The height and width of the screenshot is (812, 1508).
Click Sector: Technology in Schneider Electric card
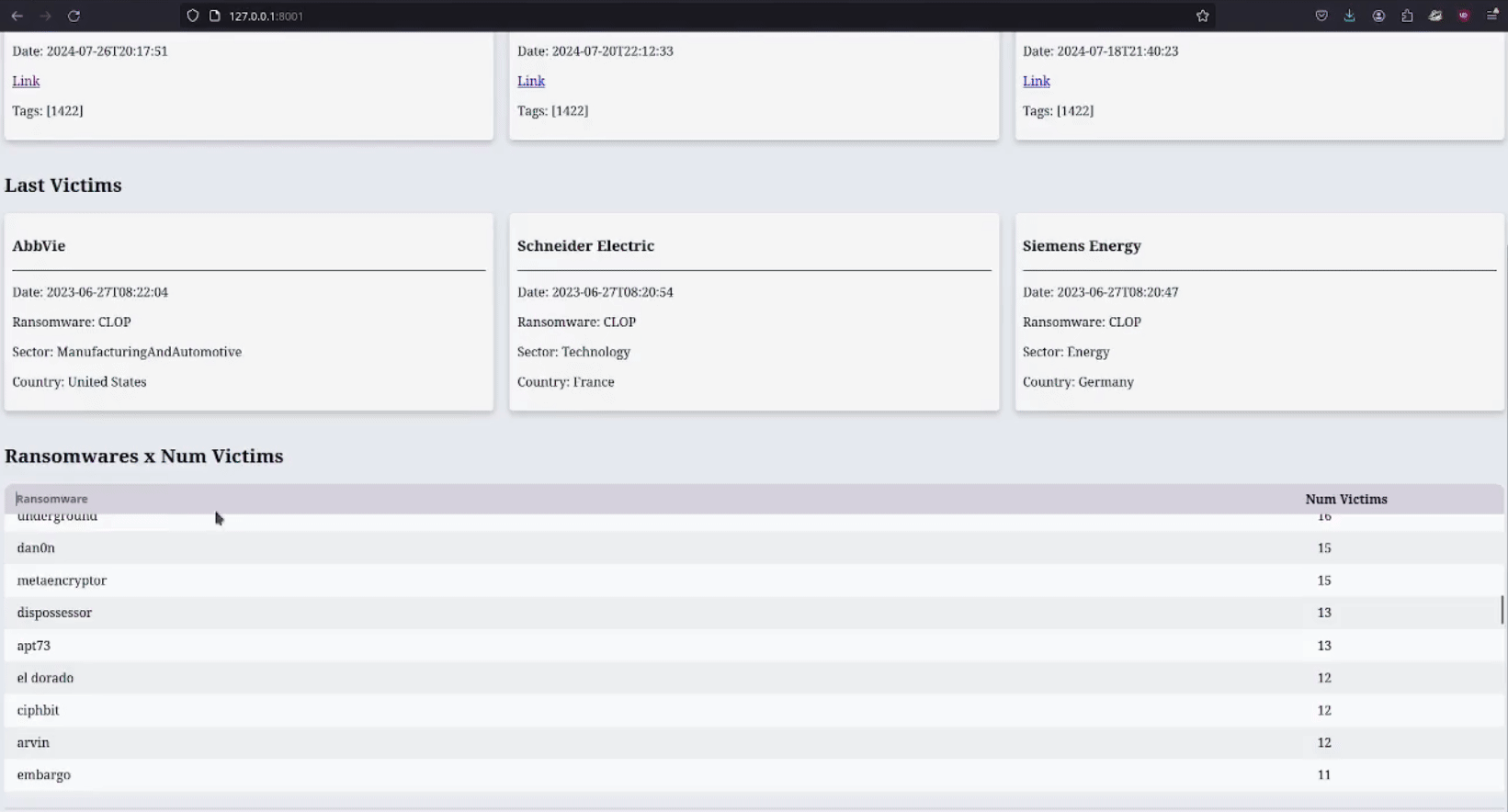point(573,352)
